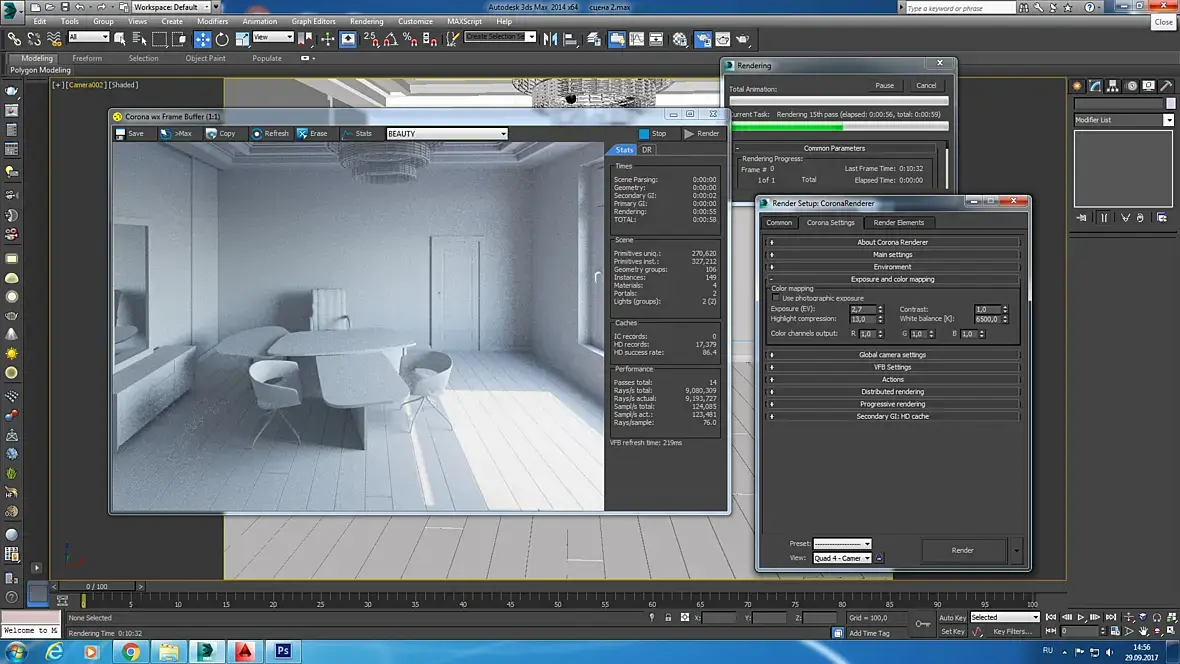Enable Use photographic exposure checkbox

[776, 298]
